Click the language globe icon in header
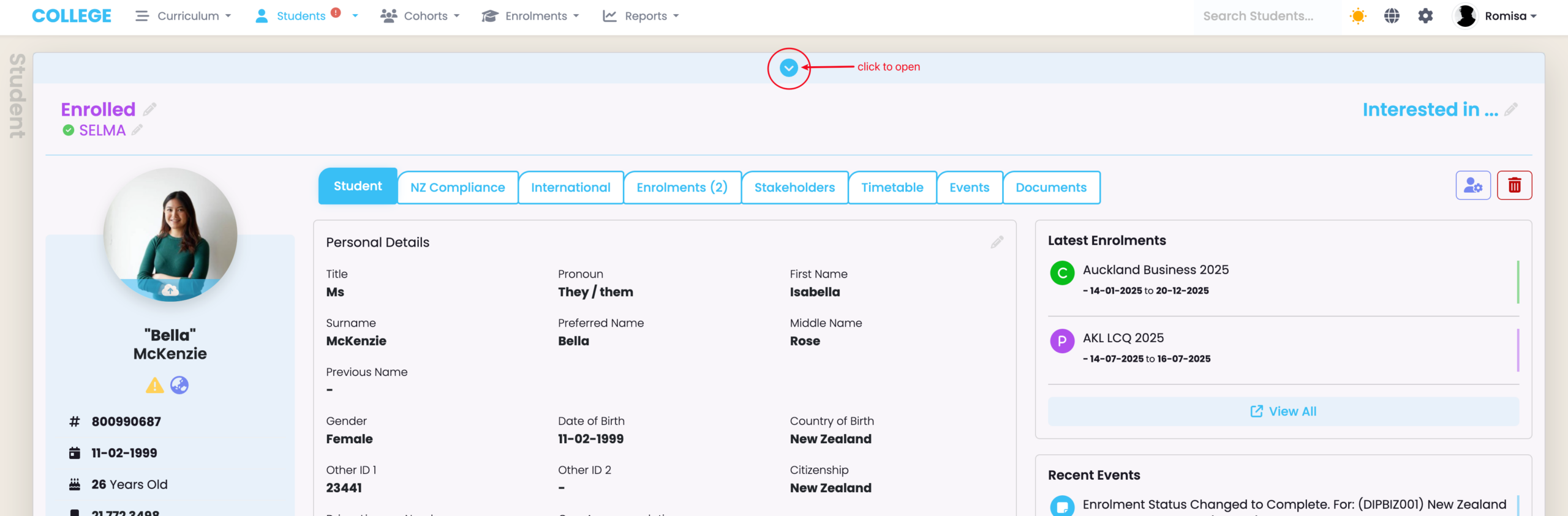This screenshot has height=516, width=1568. [x=1392, y=16]
